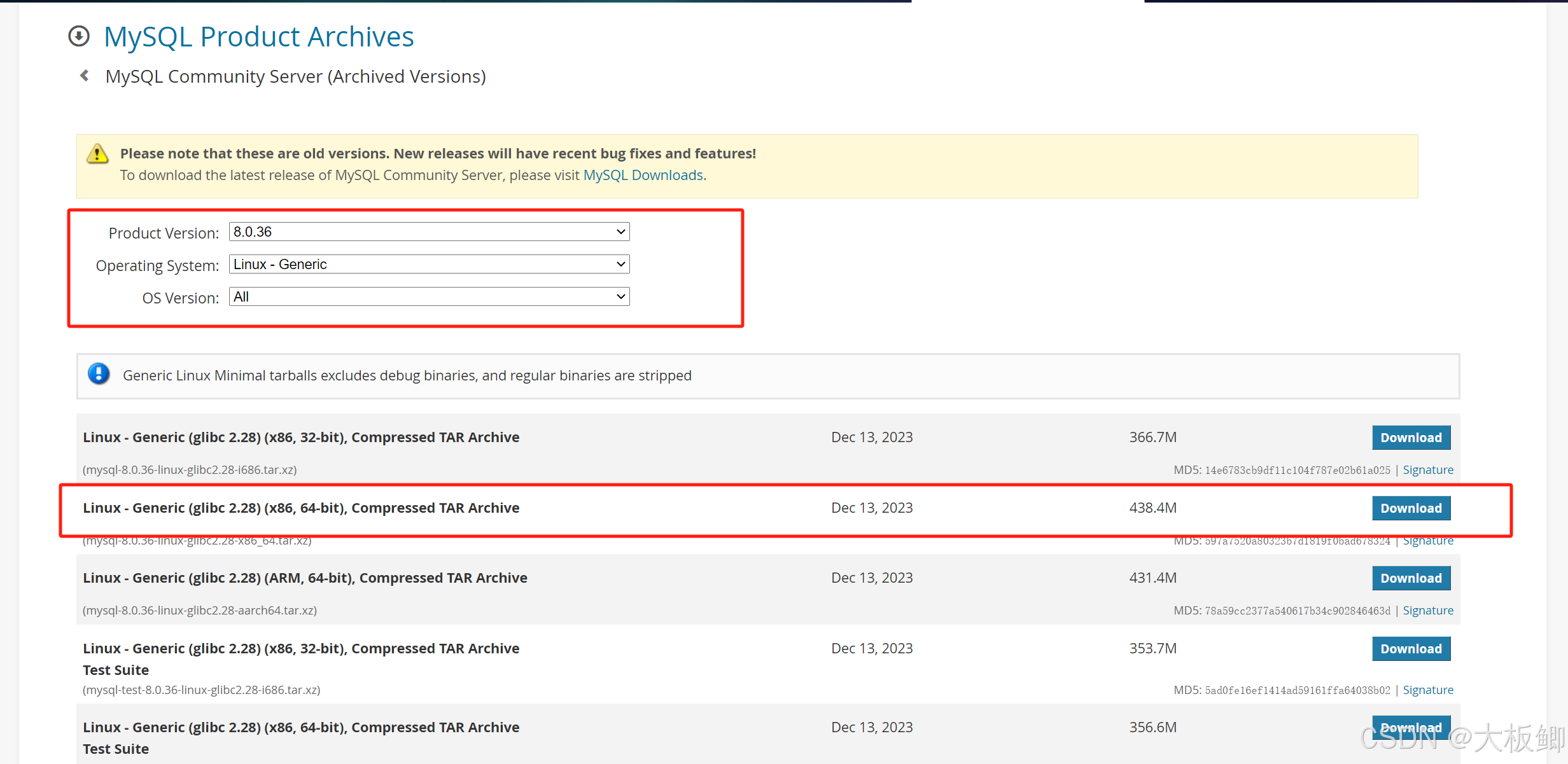Open Signature link for i686 tar.xz
Image resolution: width=1568 pixels, height=764 pixels.
tap(1427, 470)
